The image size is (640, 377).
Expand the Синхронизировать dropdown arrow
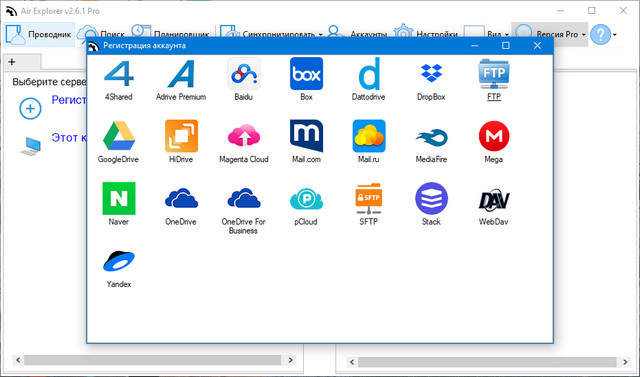(x=320, y=35)
